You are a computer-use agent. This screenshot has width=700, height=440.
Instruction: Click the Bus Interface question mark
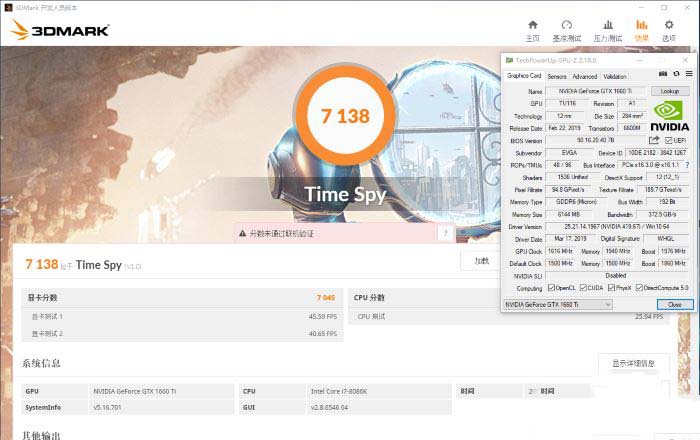point(688,165)
